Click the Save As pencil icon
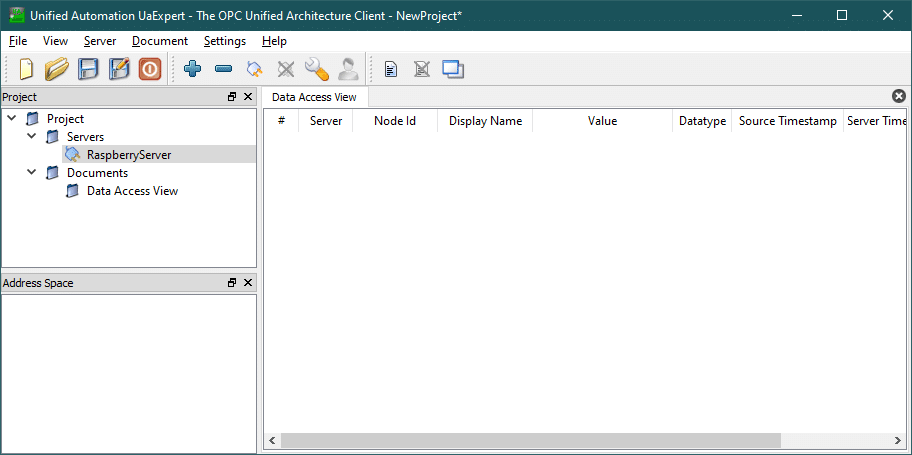 tap(119, 69)
